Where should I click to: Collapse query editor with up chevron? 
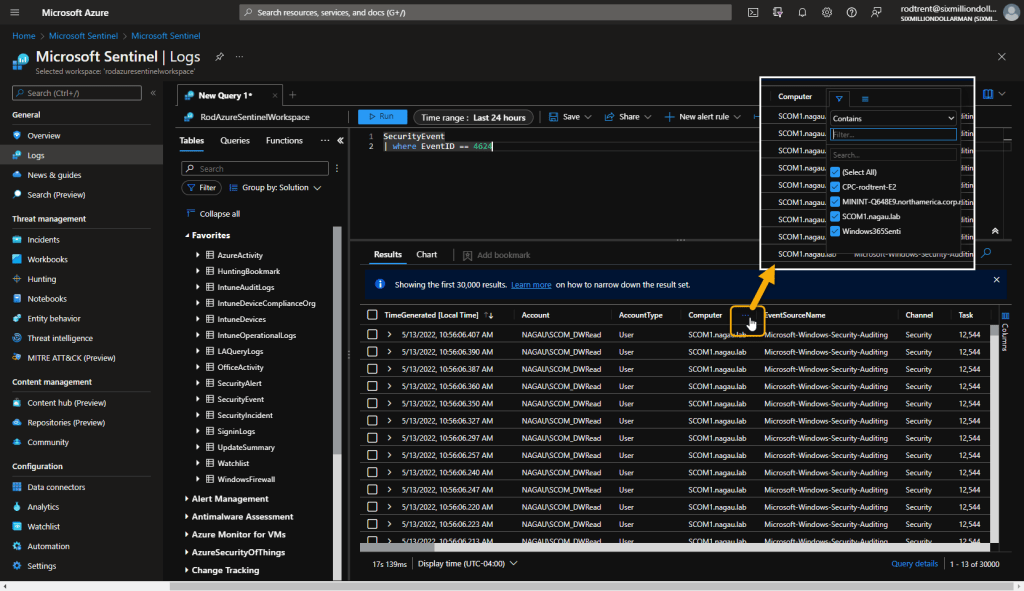click(x=995, y=231)
